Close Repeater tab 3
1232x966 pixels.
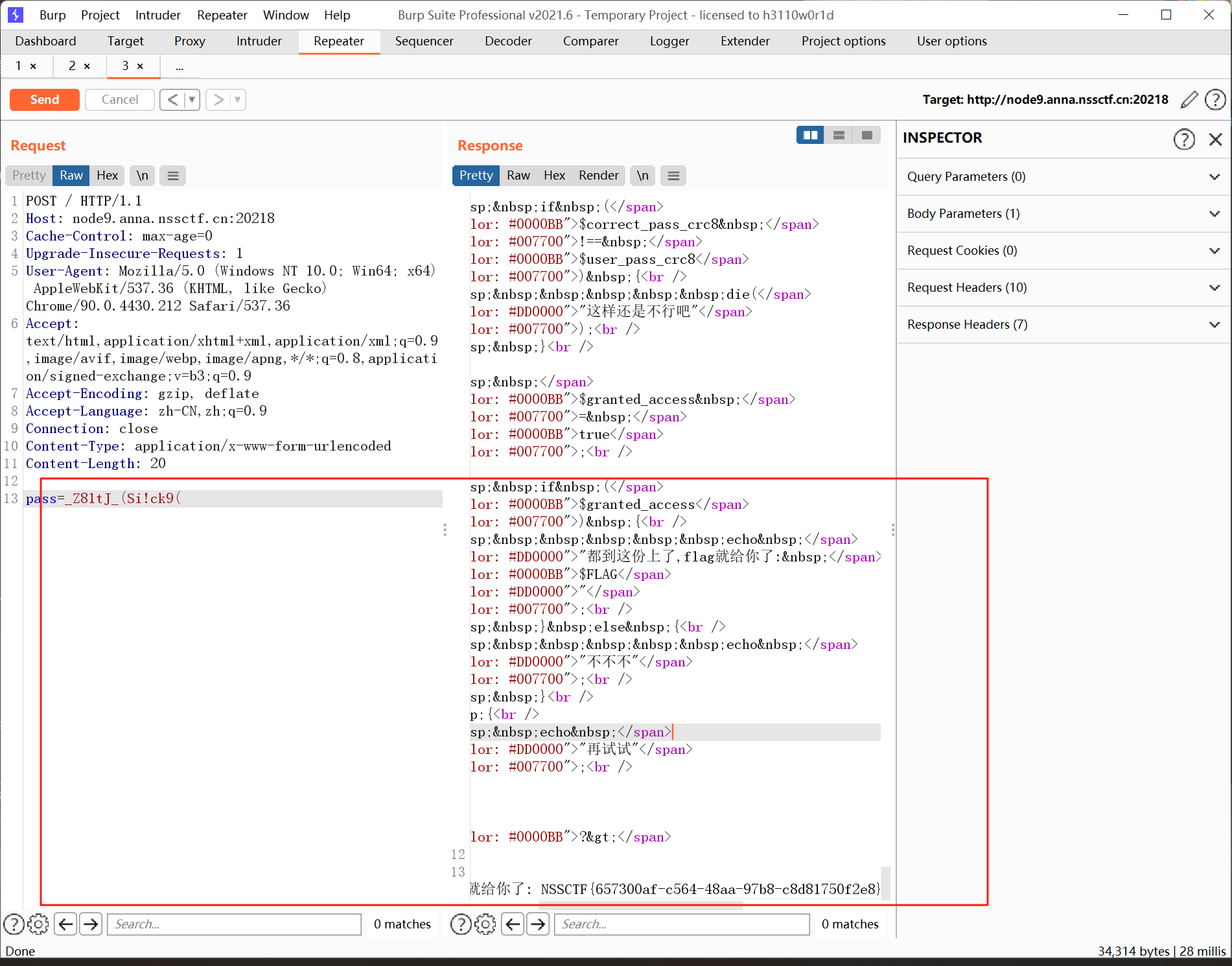click(x=140, y=66)
